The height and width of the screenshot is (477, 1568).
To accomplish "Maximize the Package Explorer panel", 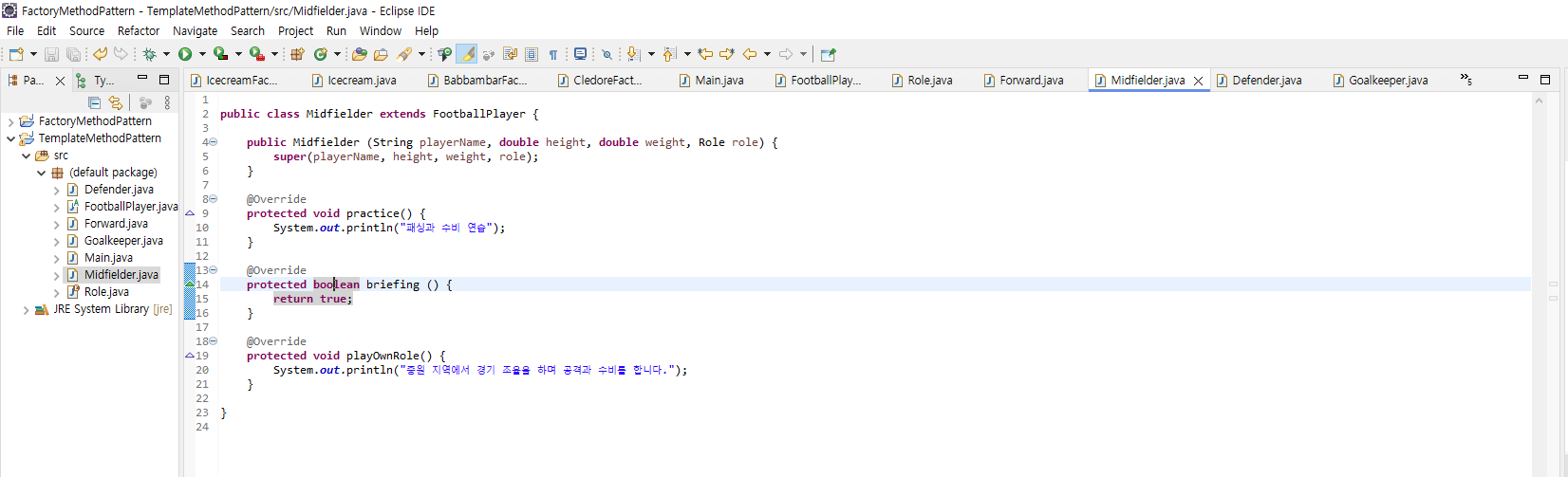I will (x=164, y=80).
